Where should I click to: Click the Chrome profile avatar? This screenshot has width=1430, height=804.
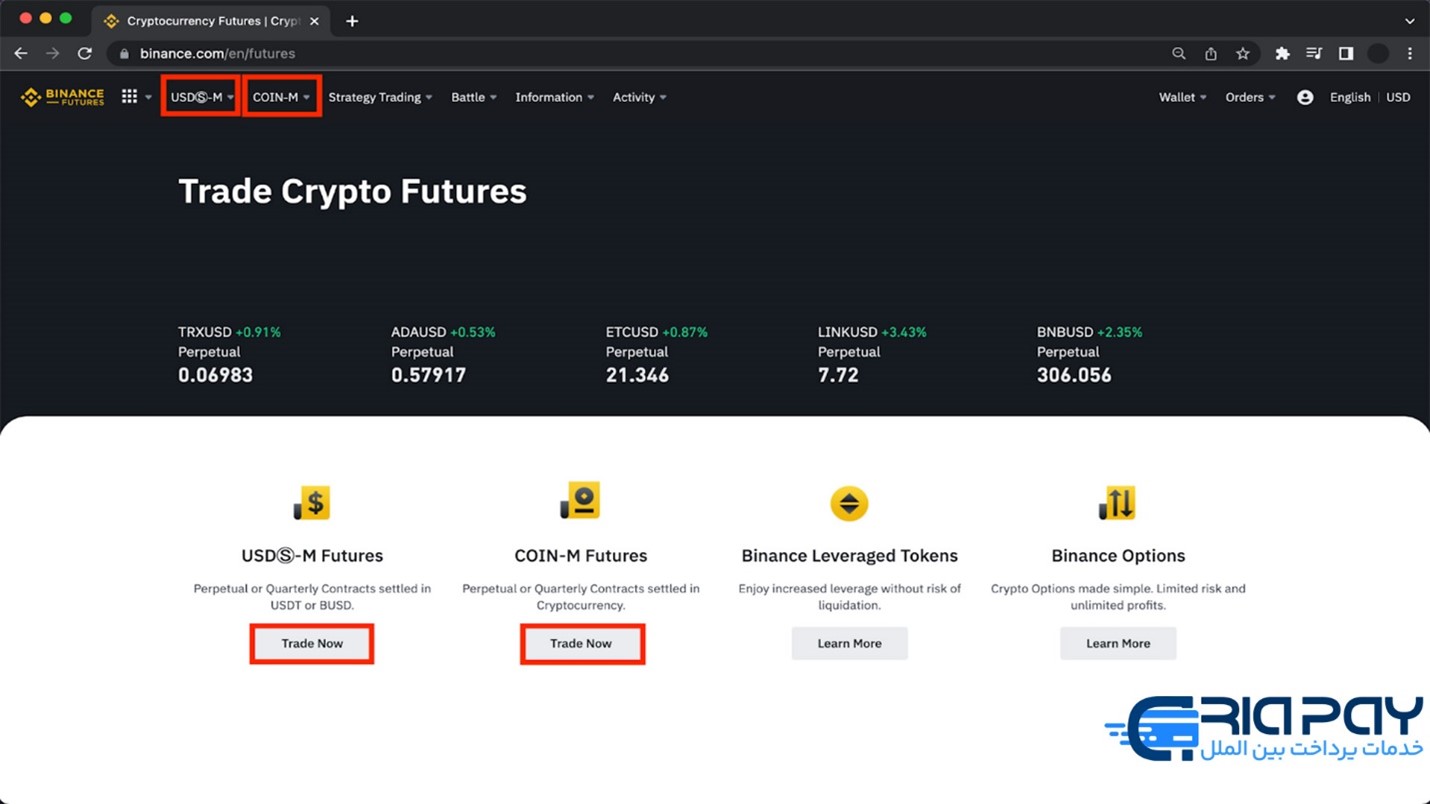pos(1378,54)
